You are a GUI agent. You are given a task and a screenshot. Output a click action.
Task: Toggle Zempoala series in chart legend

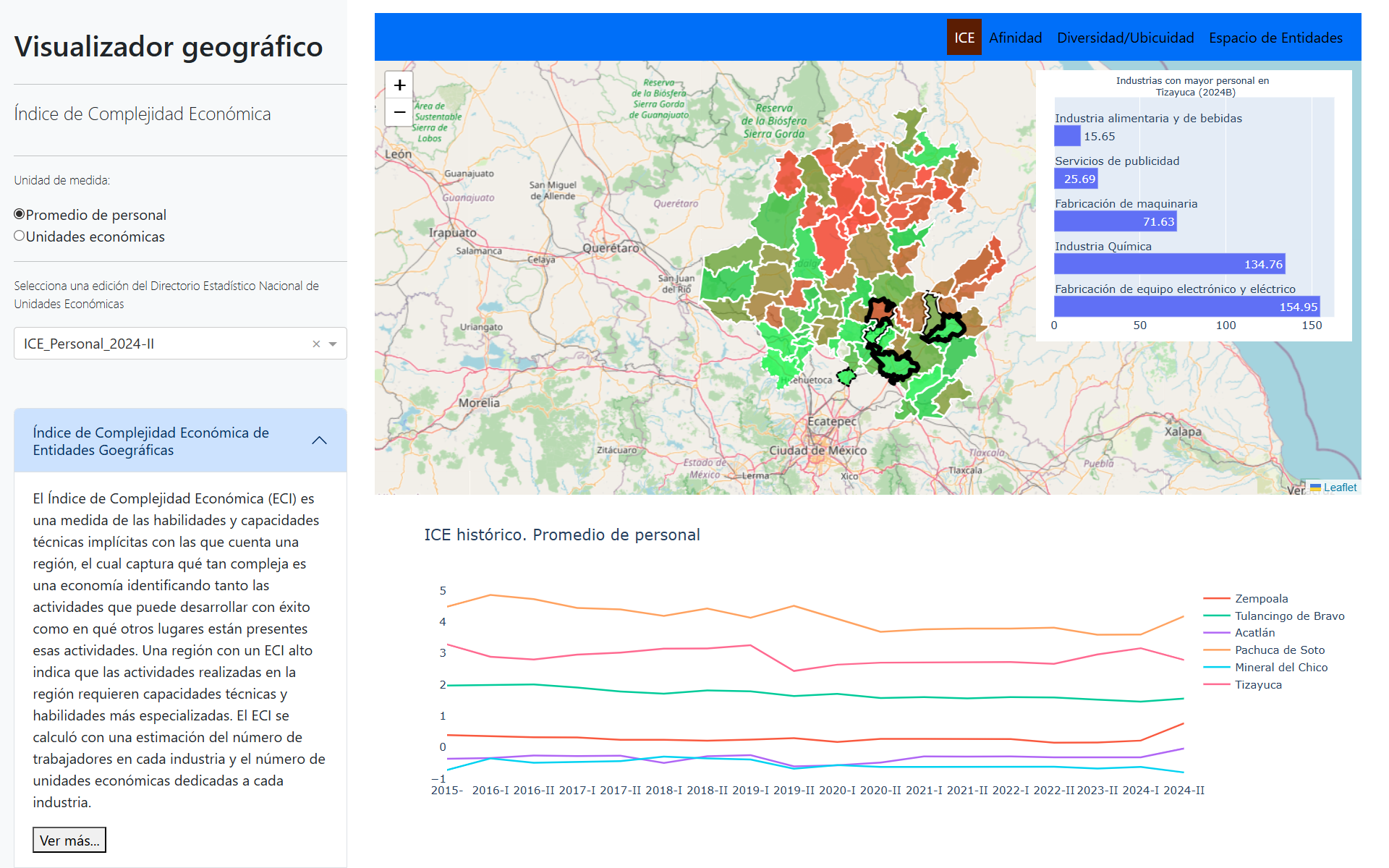pyautogui.click(x=1261, y=598)
